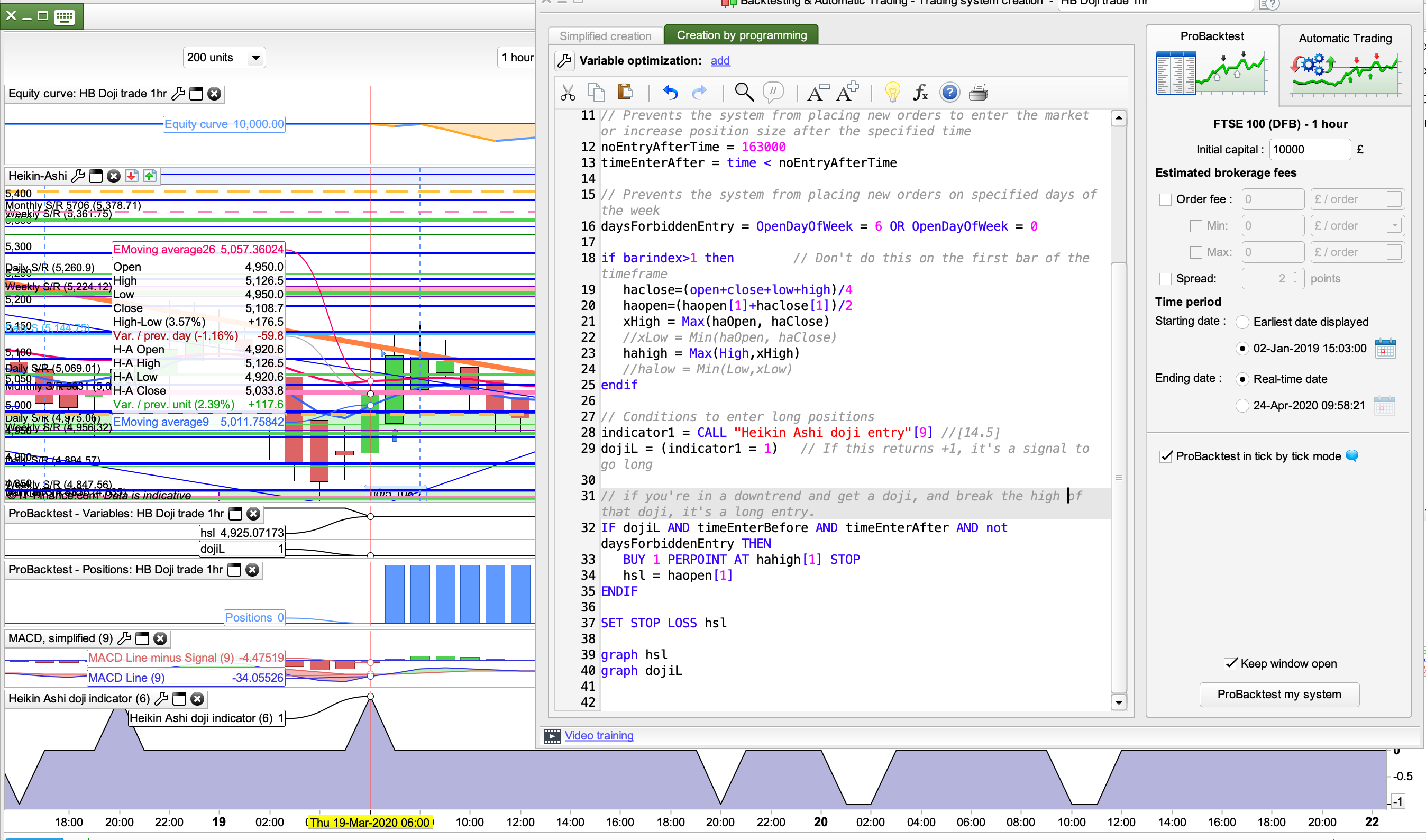Screen dimensions: 1426x840
Task: Click the lightbulb hint icon
Action: [892, 92]
